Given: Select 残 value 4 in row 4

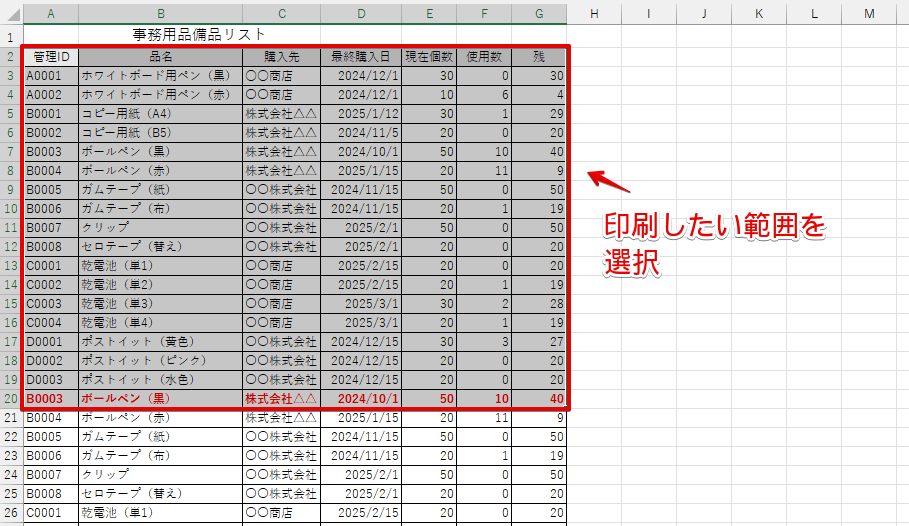Looking at the screenshot, I should coord(539,95).
